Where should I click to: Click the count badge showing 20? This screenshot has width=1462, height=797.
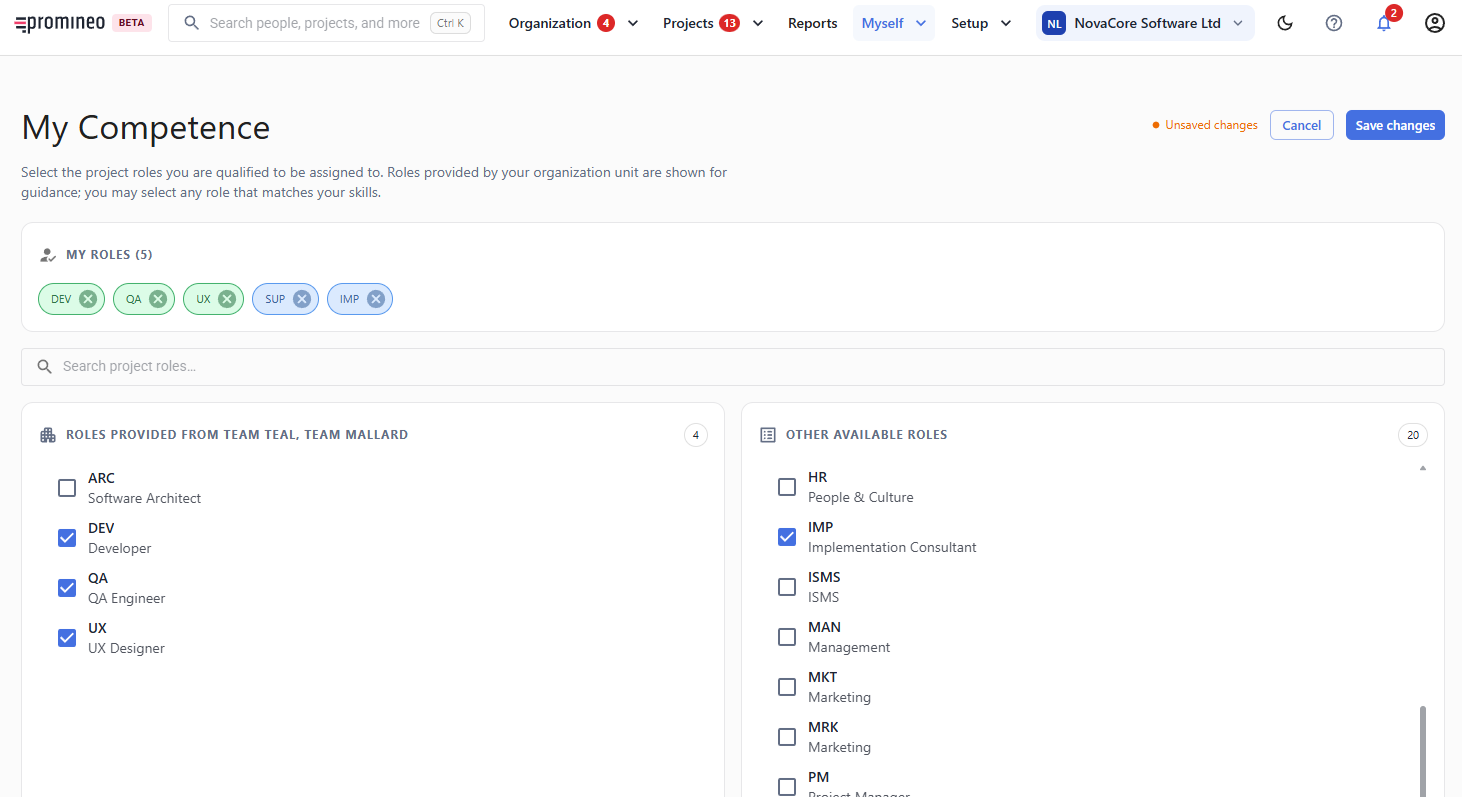tap(1413, 435)
